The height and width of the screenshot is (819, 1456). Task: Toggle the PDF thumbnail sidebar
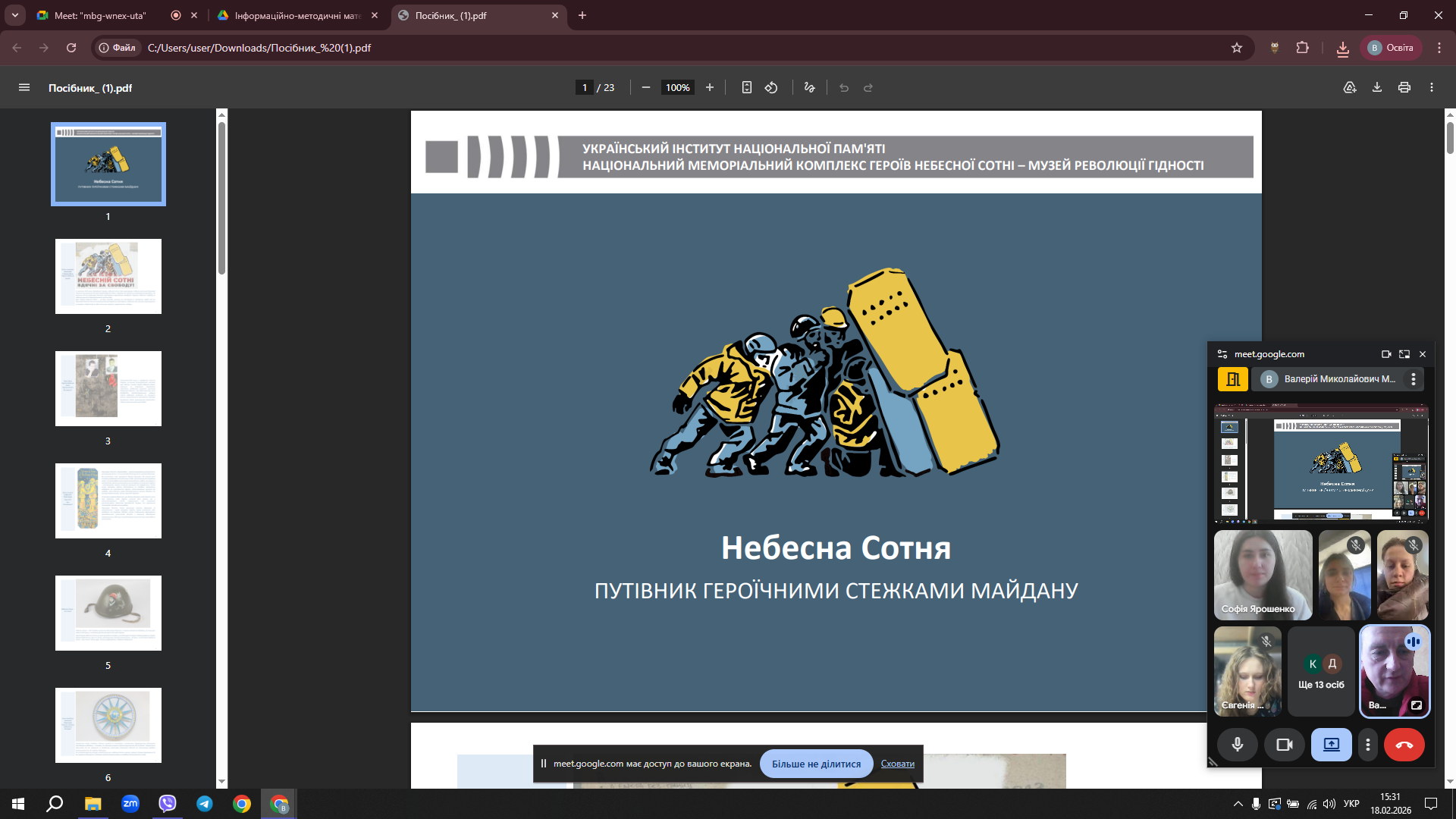tap(24, 88)
